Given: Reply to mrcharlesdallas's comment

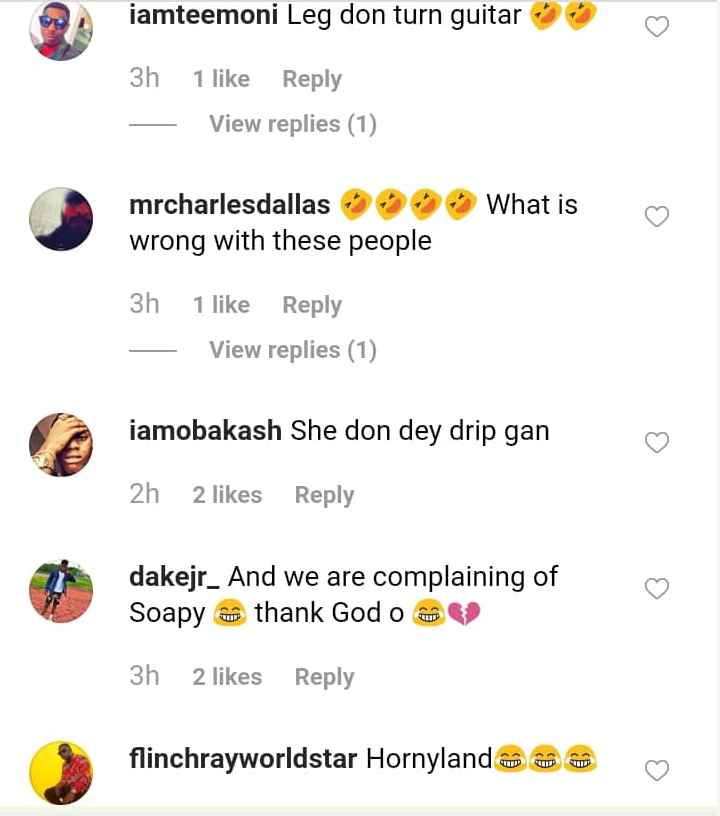Looking at the screenshot, I should 312,305.
